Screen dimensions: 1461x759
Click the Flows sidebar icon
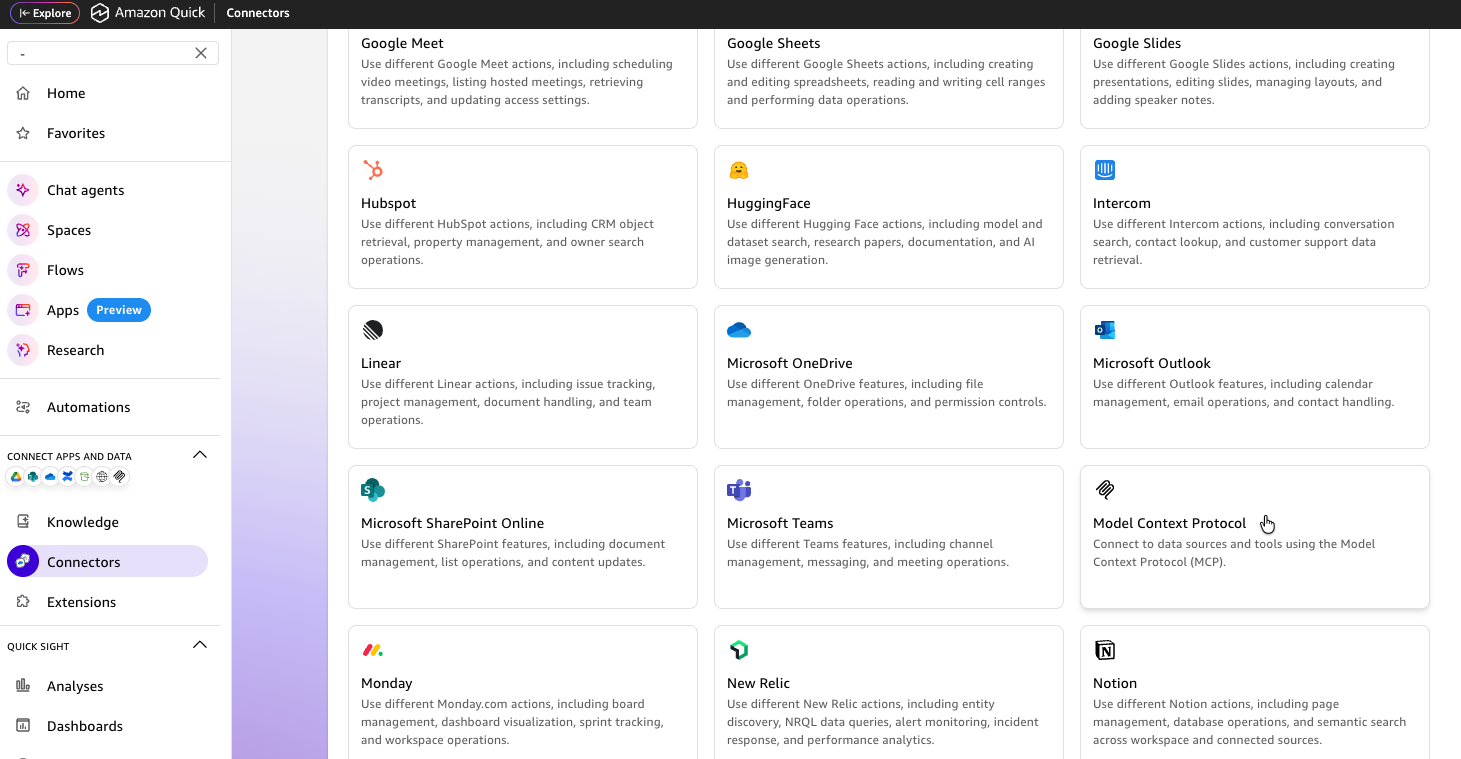click(x=23, y=270)
